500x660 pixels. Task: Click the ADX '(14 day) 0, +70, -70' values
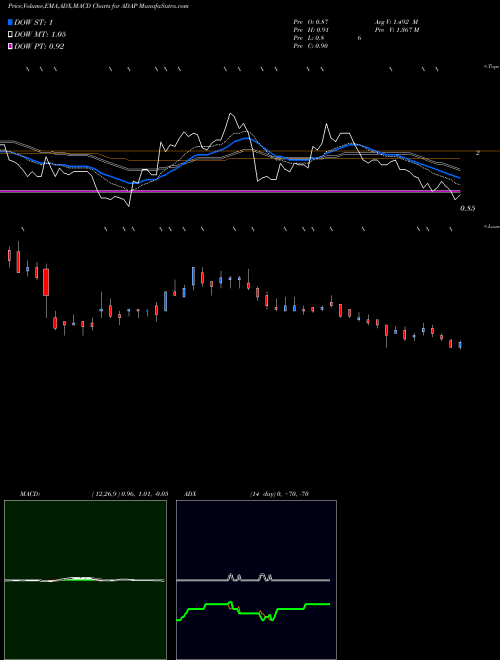click(279, 494)
